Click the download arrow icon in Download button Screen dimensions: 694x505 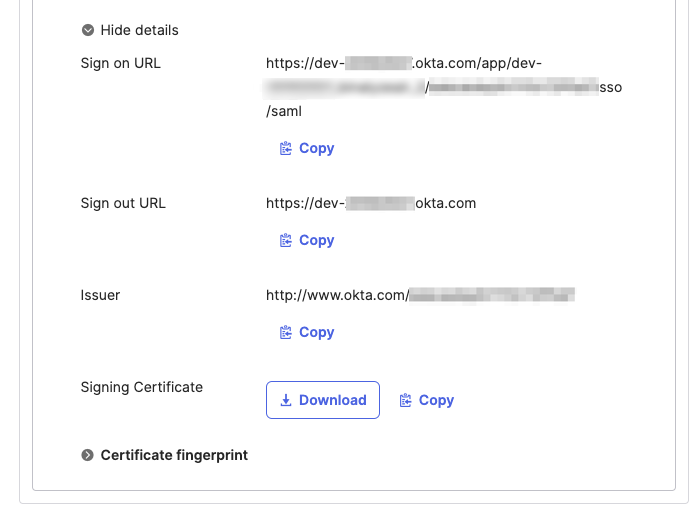click(x=286, y=400)
